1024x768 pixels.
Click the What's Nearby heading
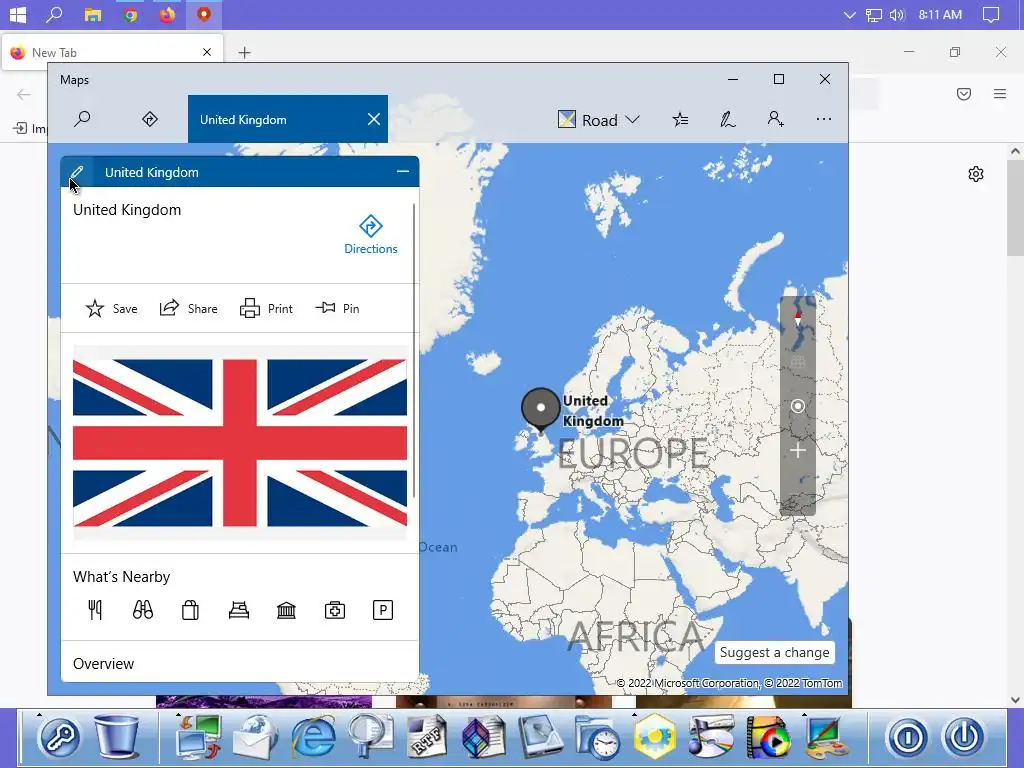[121, 577]
